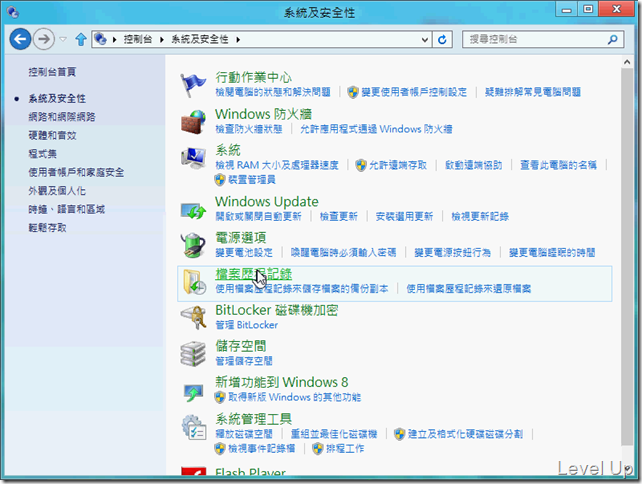Screen dimensions: 642x484
Task: Click the Control Panel icon in address bar
Action: [x=100, y=39]
